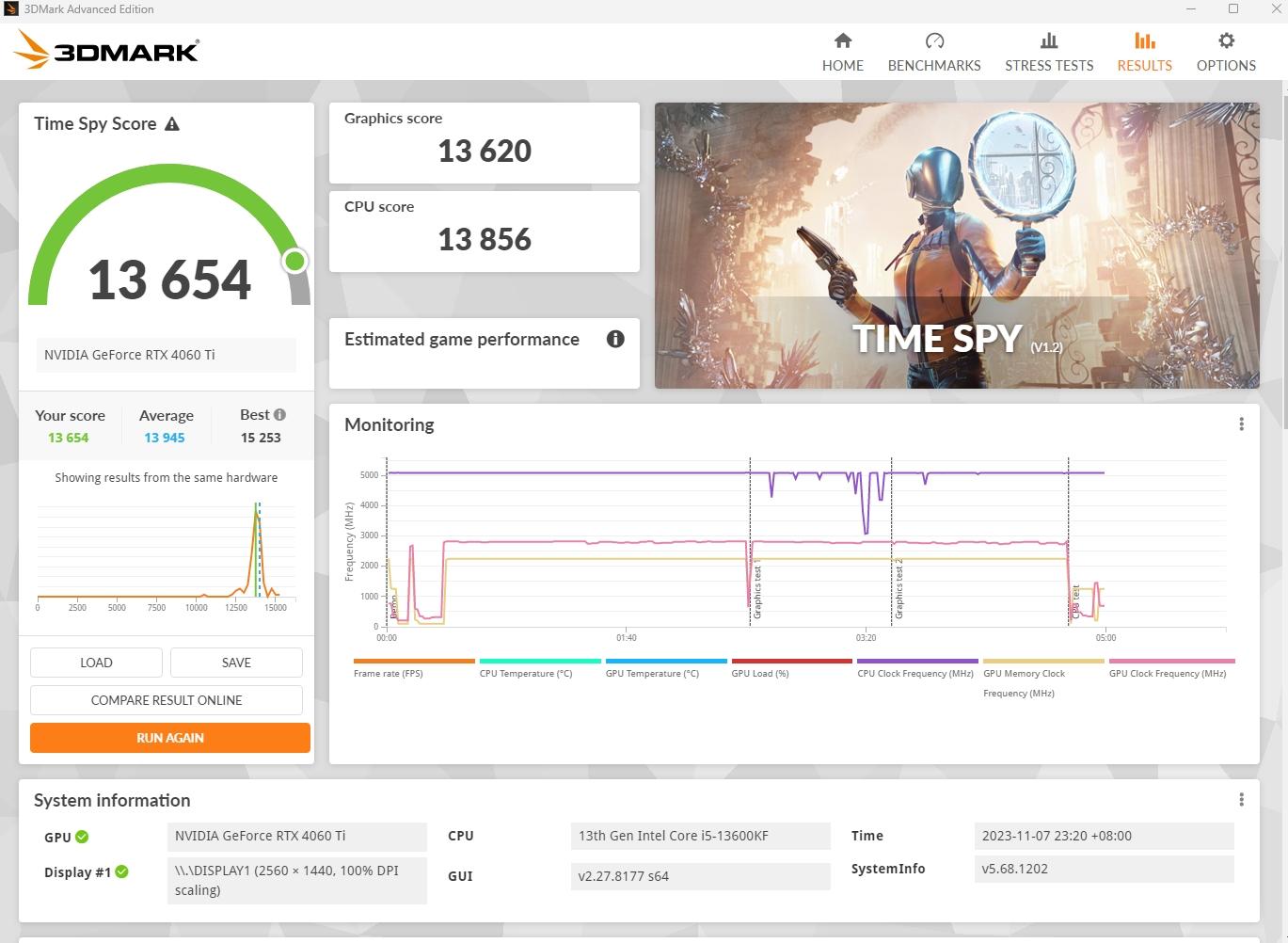Toggle CPU Clock Frequency legend item

point(917,668)
